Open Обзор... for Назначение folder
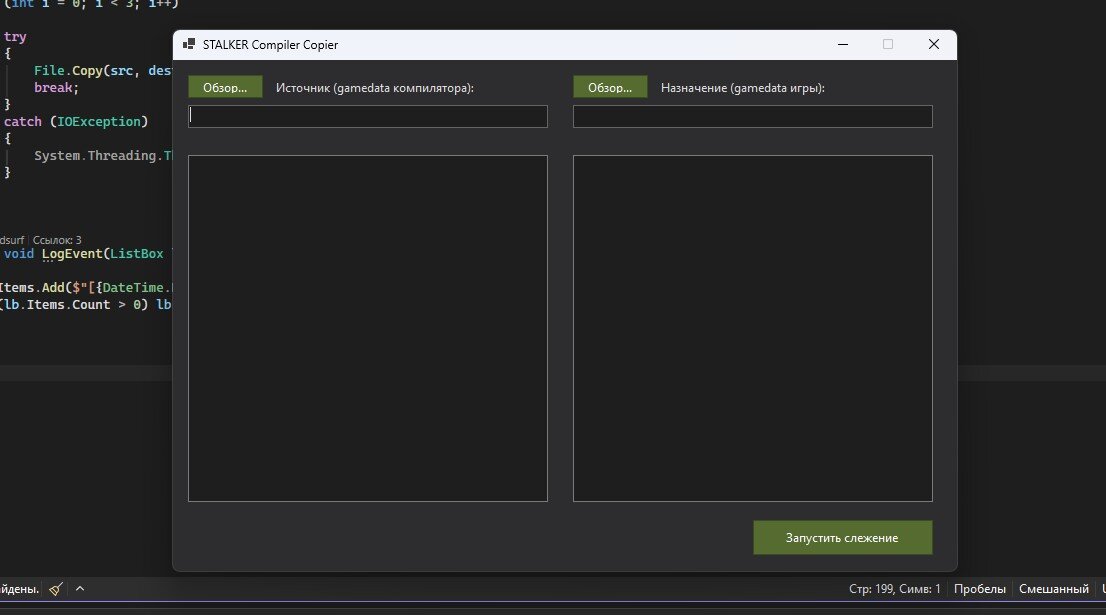1106x615 pixels. coord(610,87)
